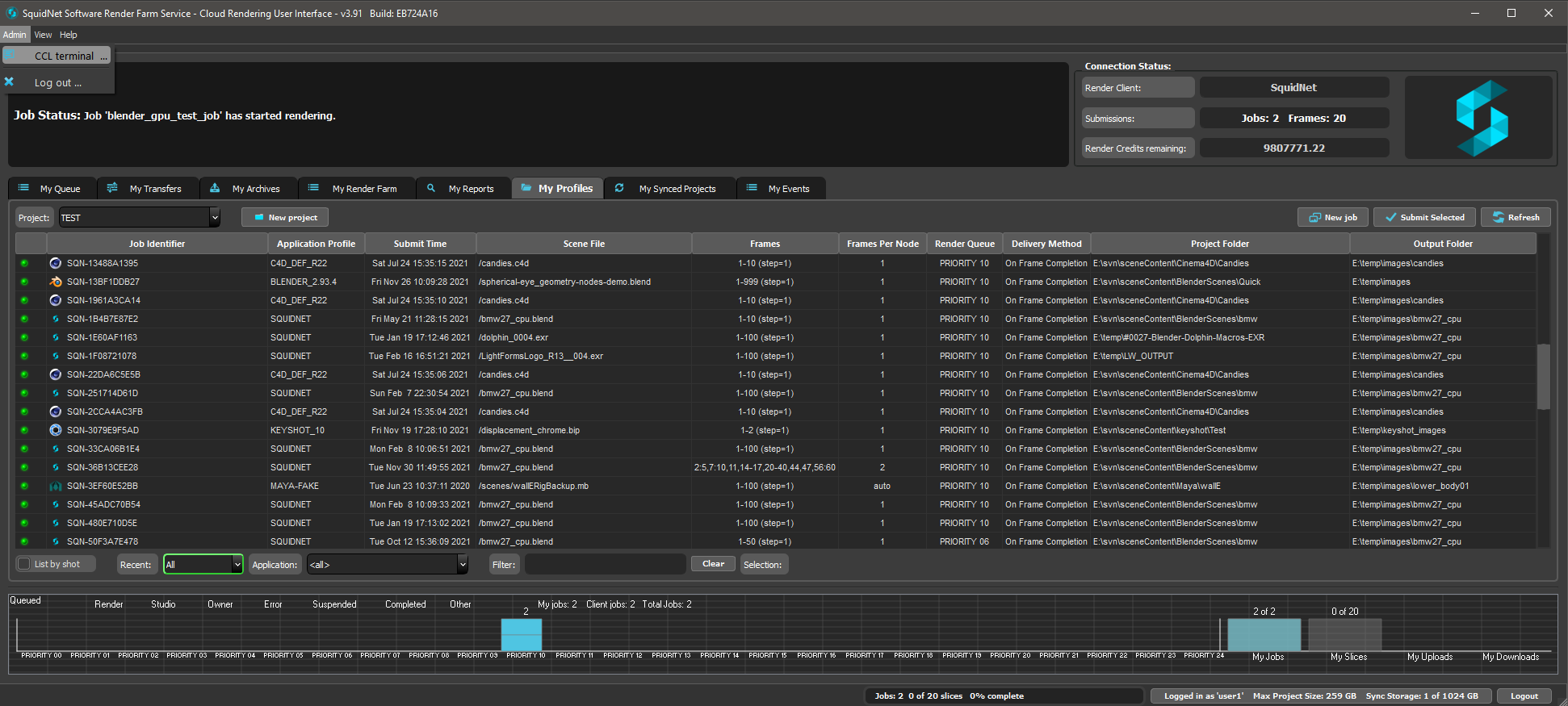
Task: Click the My Reports magnifier icon
Action: tap(431, 187)
